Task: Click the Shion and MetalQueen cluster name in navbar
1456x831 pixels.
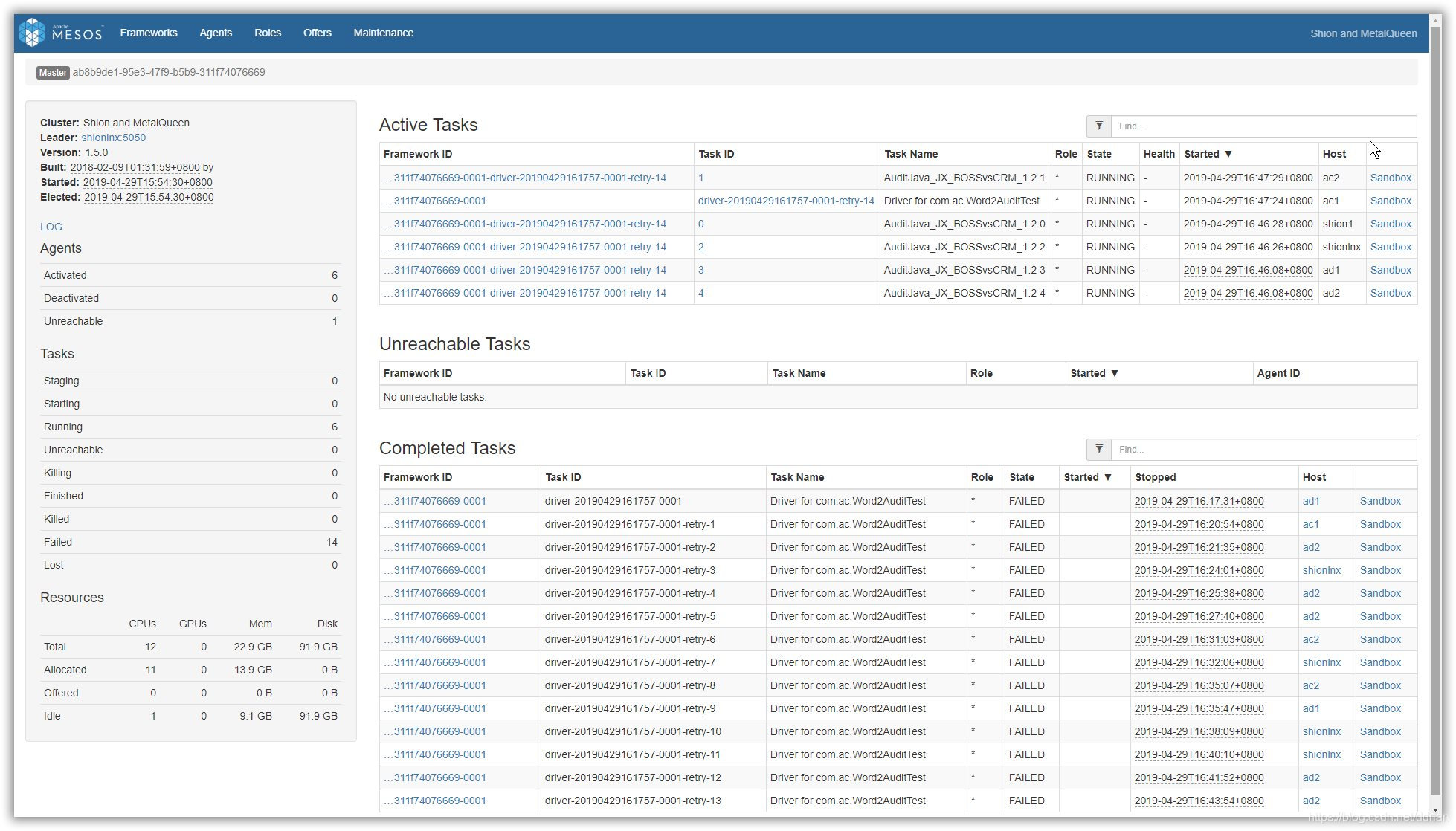Action: [1364, 33]
